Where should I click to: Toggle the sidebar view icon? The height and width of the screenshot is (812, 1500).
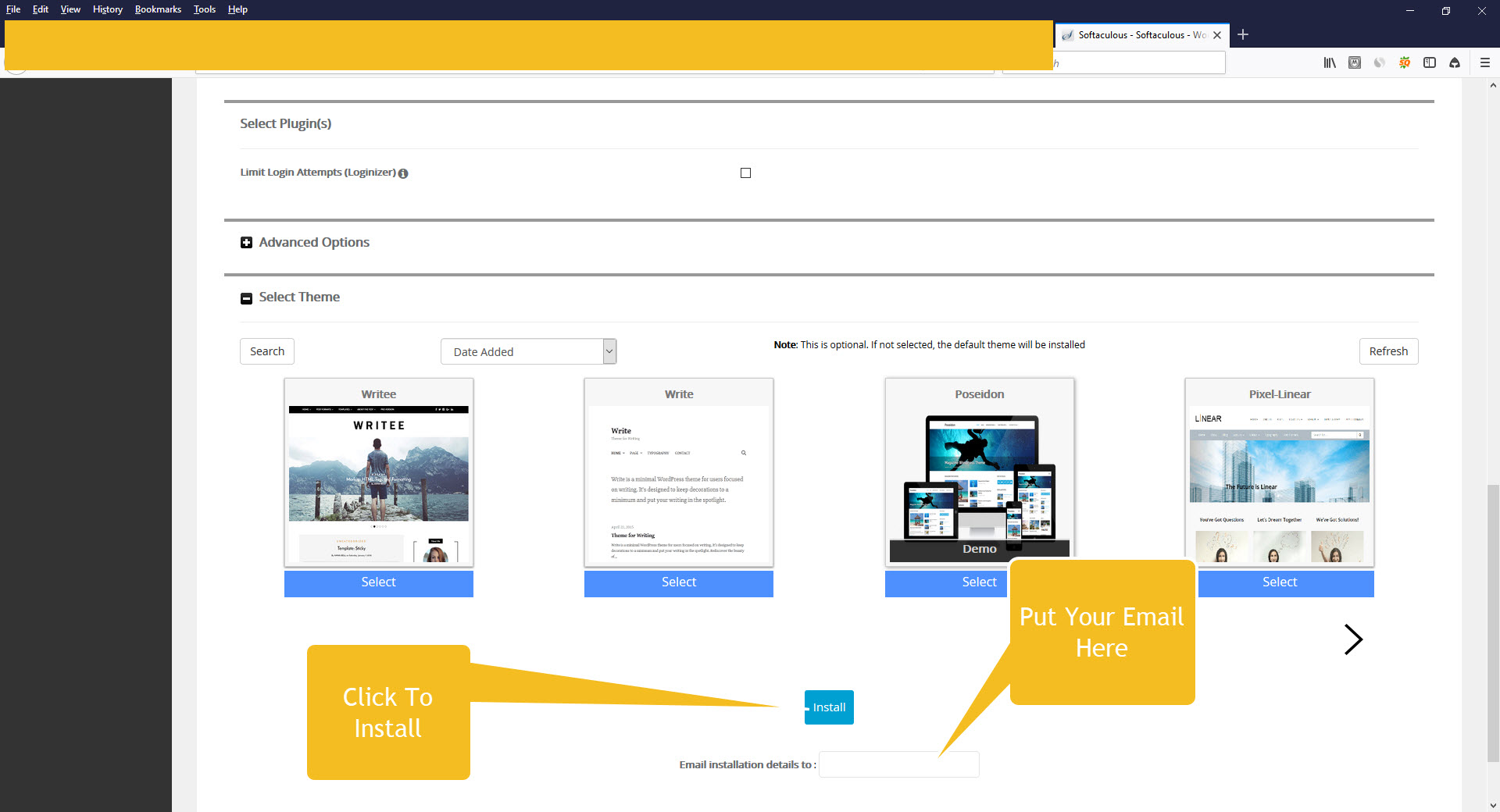point(1430,63)
